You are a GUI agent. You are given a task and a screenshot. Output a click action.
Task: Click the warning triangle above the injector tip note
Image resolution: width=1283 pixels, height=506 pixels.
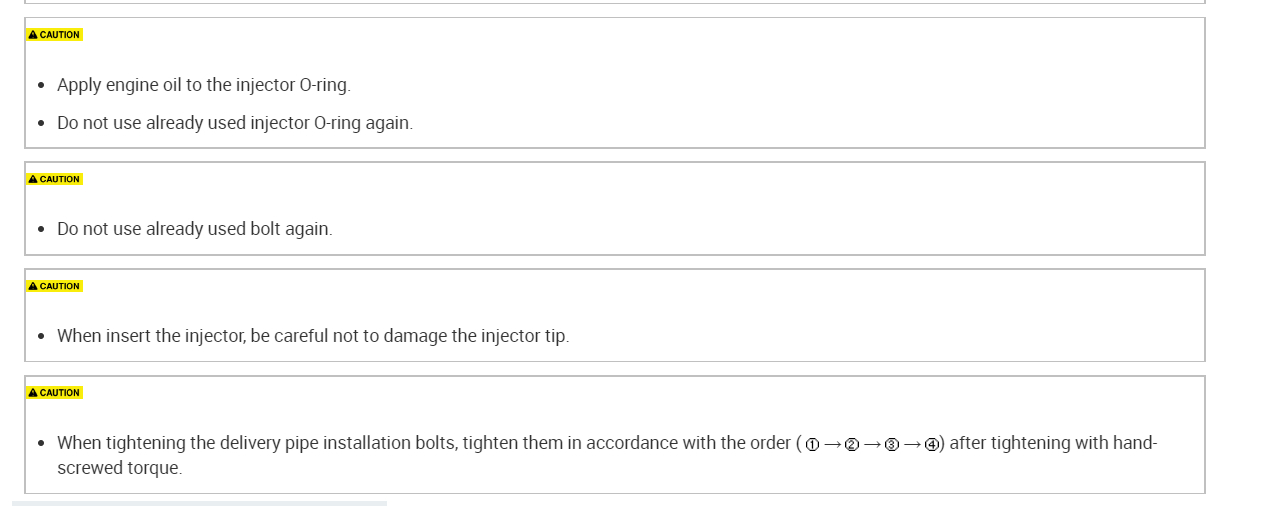point(33,287)
